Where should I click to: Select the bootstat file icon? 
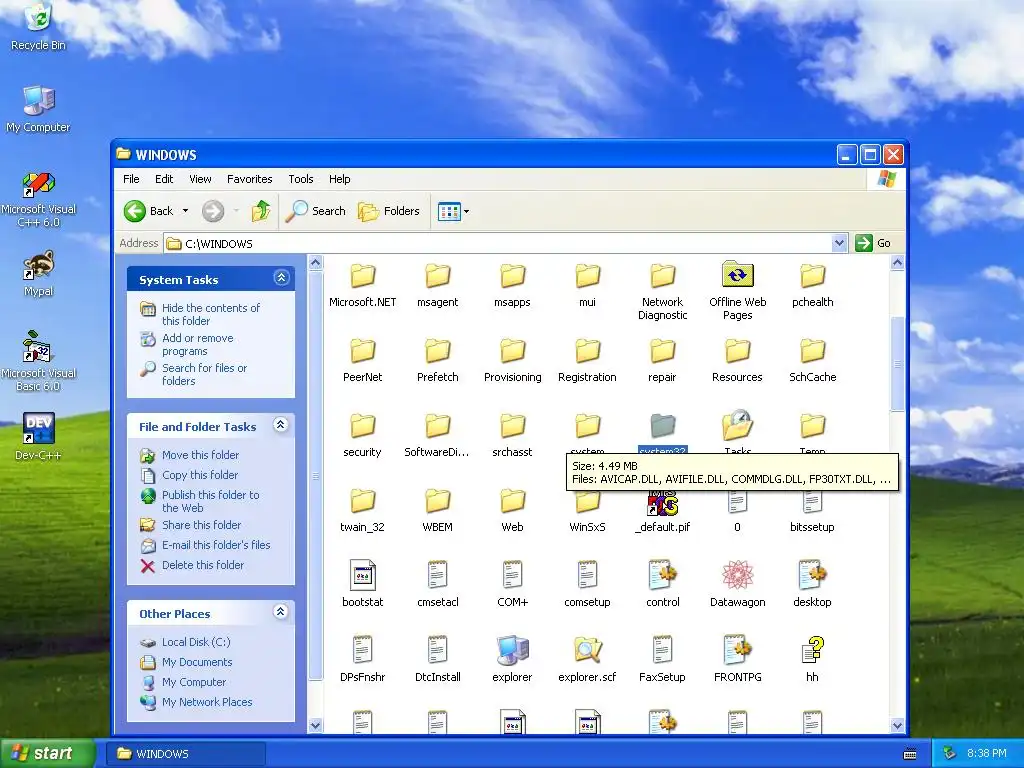point(362,575)
